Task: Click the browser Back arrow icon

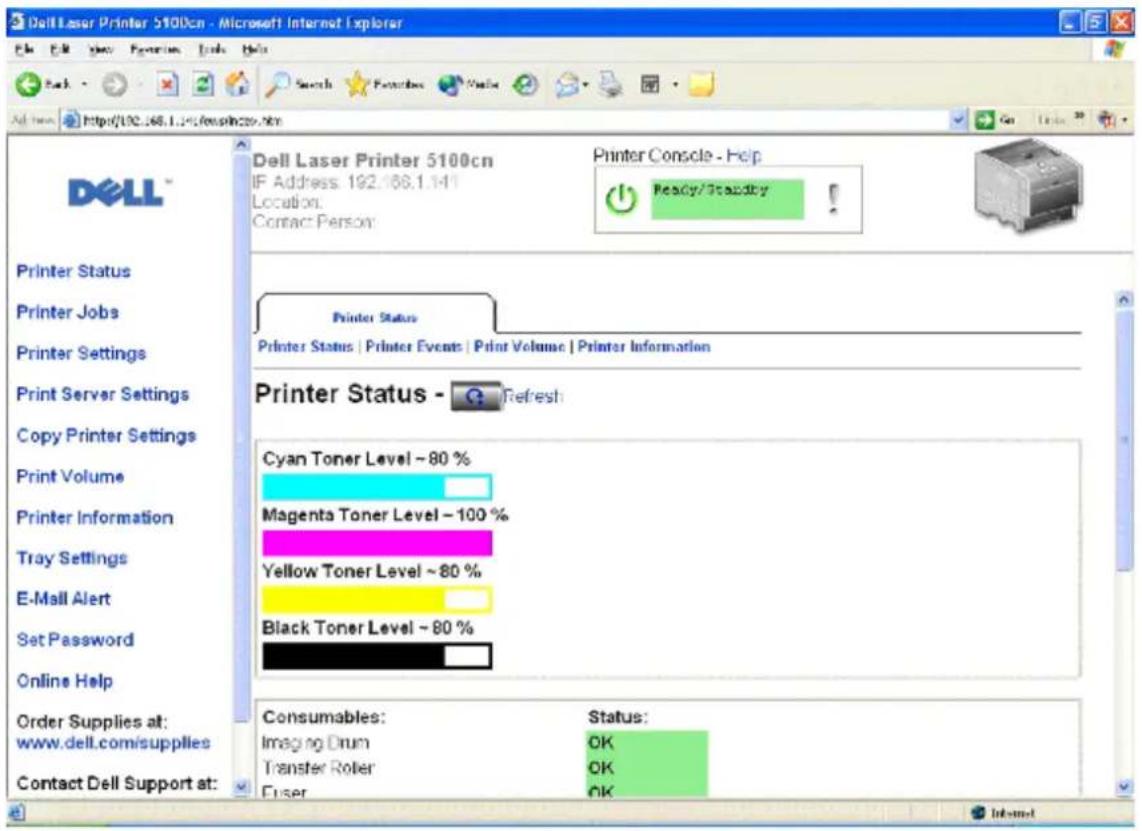Action: pyautogui.click(x=28, y=85)
